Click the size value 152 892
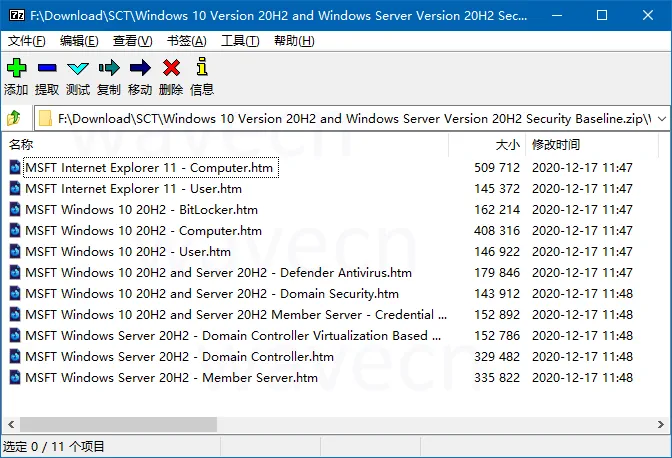 497,314
